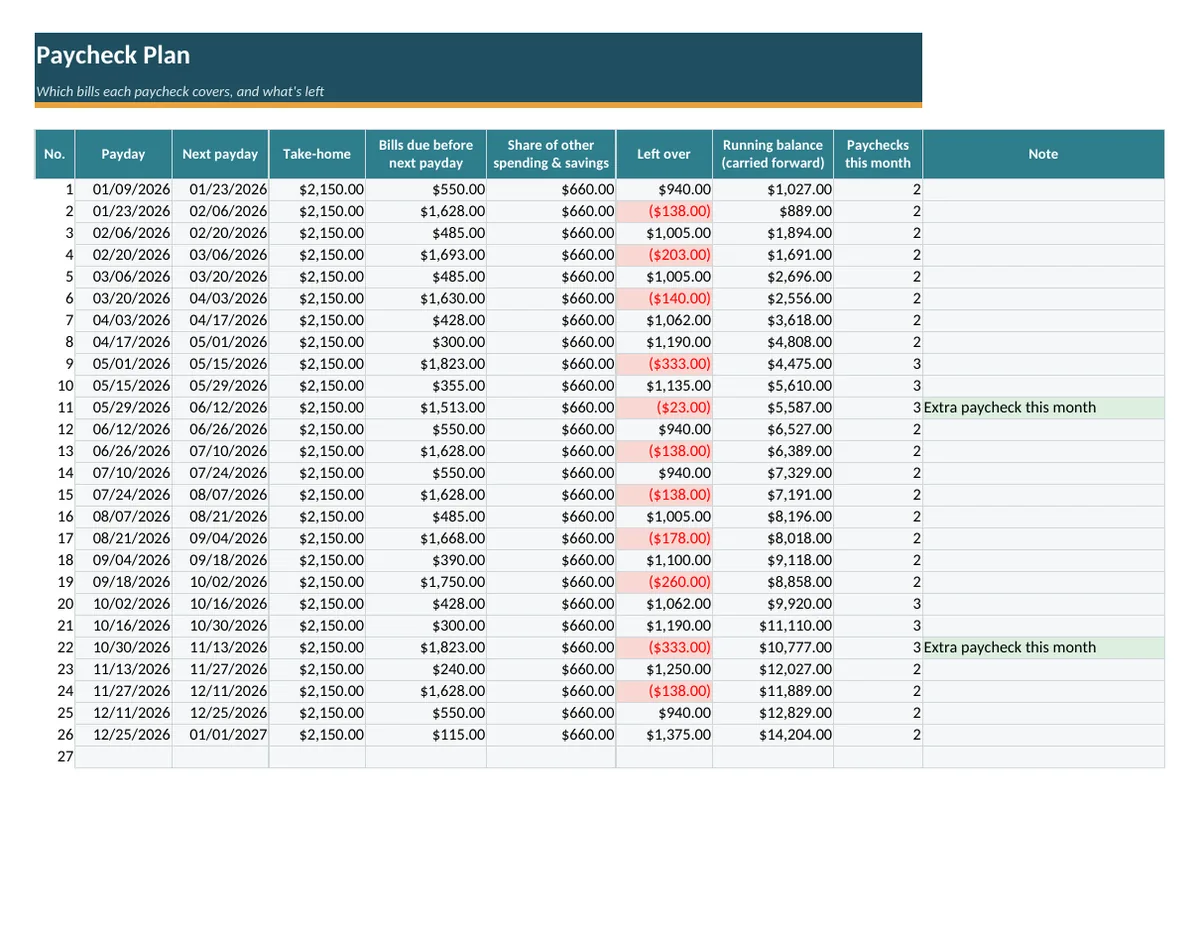
Task: Click the left over cell ($260.00)
Action: coord(664,582)
